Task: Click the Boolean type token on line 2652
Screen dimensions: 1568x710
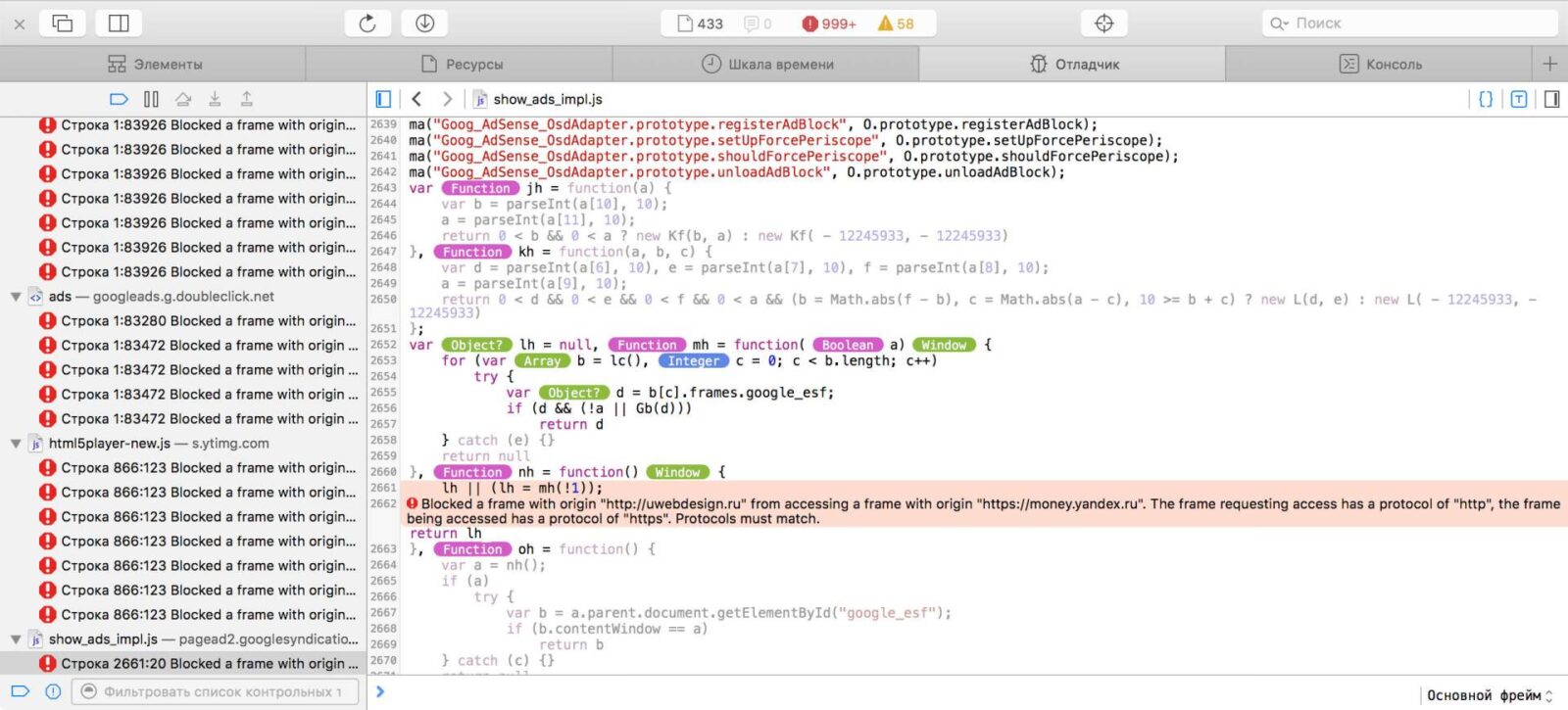Action: [x=848, y=345]
